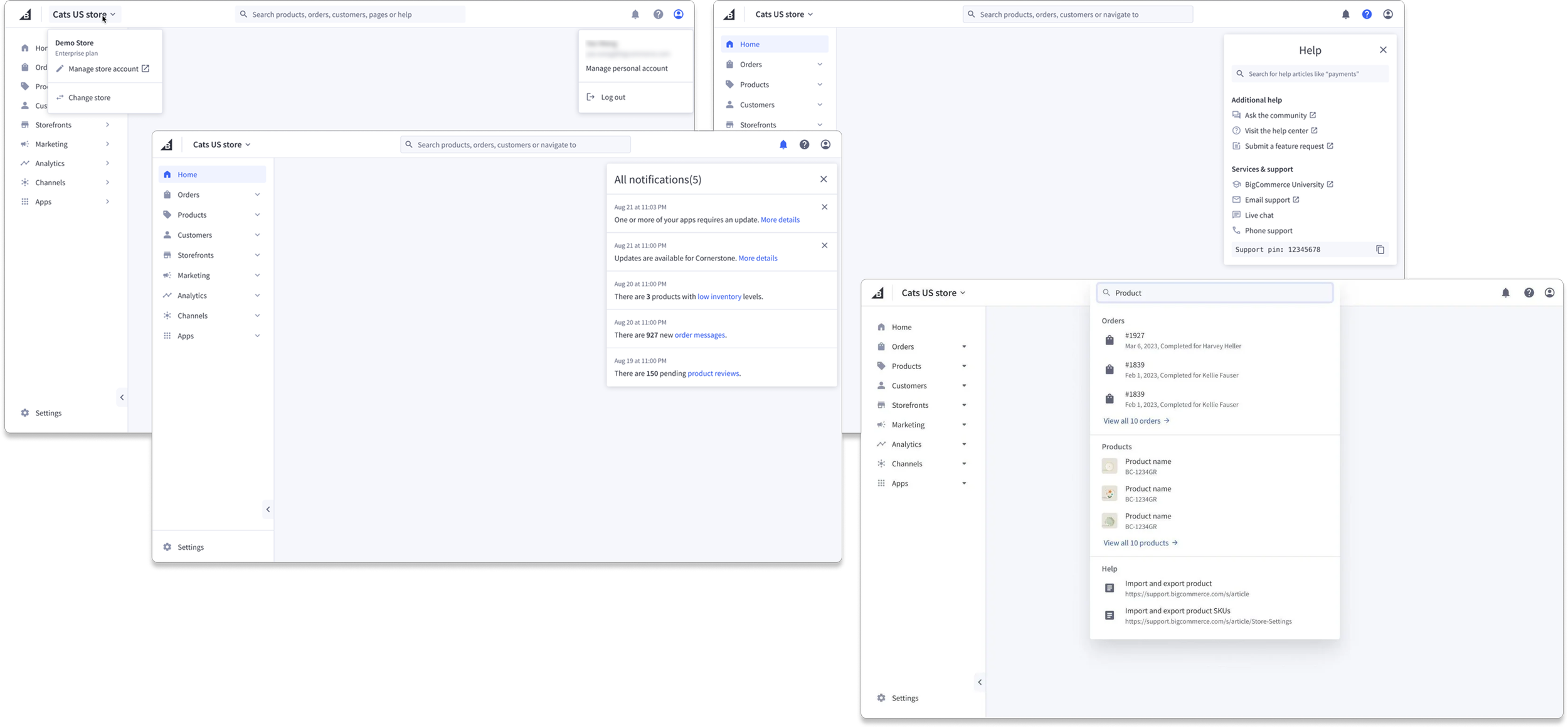
Task: Select Log out from account menu
Action: coord(612,97)
